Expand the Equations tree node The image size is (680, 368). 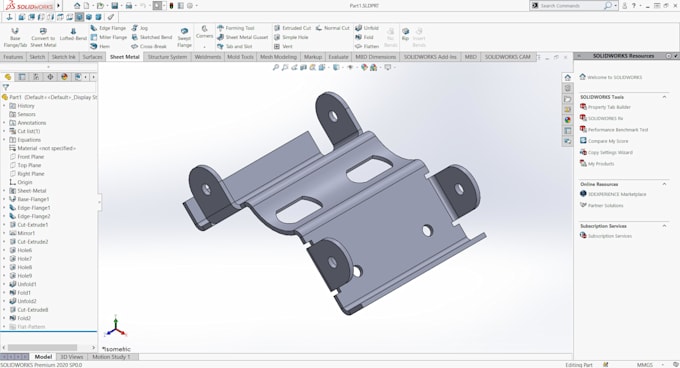pos(5,140)
